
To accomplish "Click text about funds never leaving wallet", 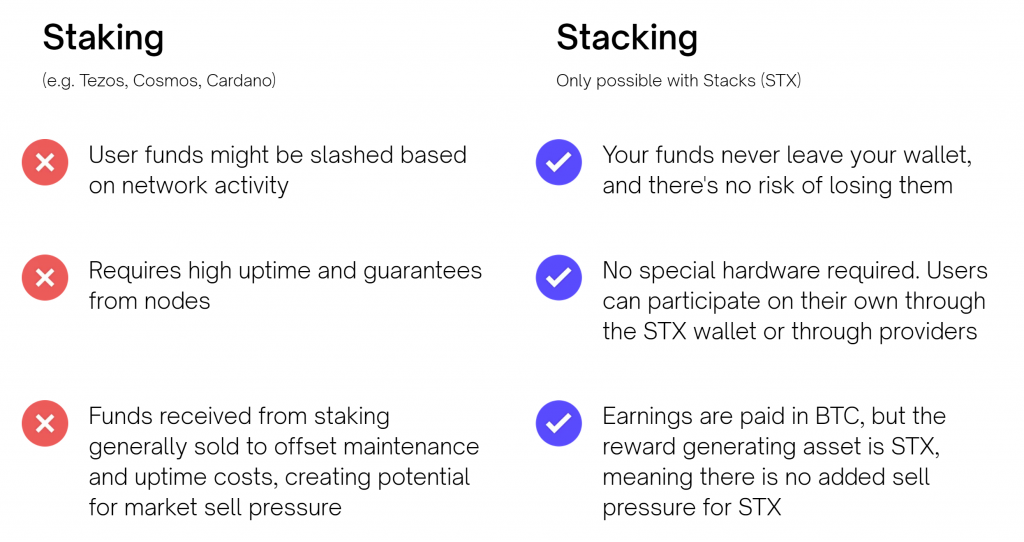I will [x=787, y=170].
